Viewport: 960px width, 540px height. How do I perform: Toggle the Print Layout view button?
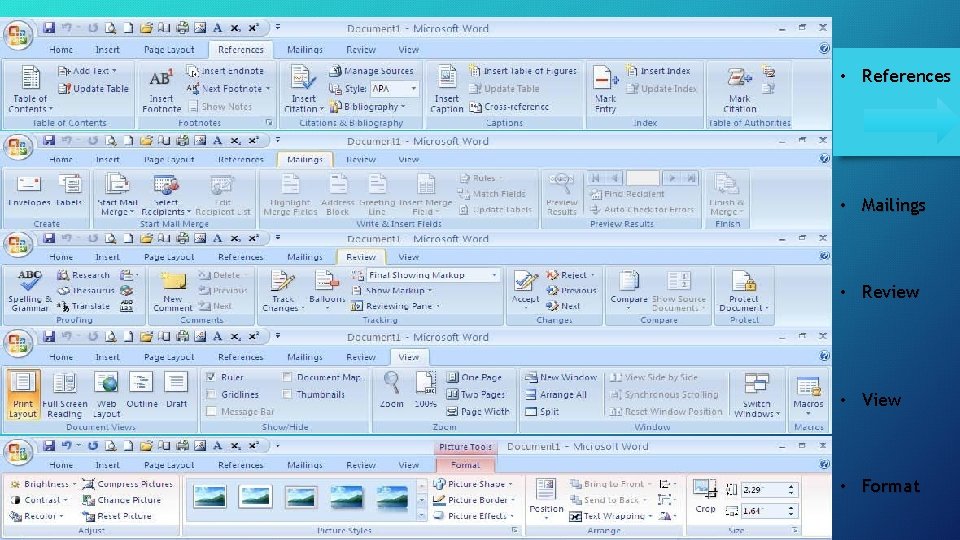[x=23, y=394]
